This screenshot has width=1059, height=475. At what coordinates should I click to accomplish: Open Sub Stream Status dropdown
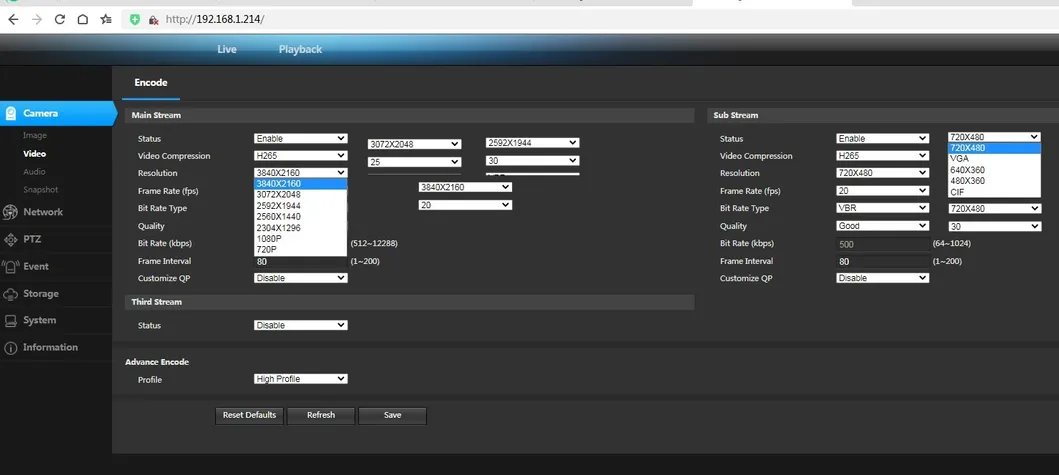pyautogui.click(x=883, y=139)
